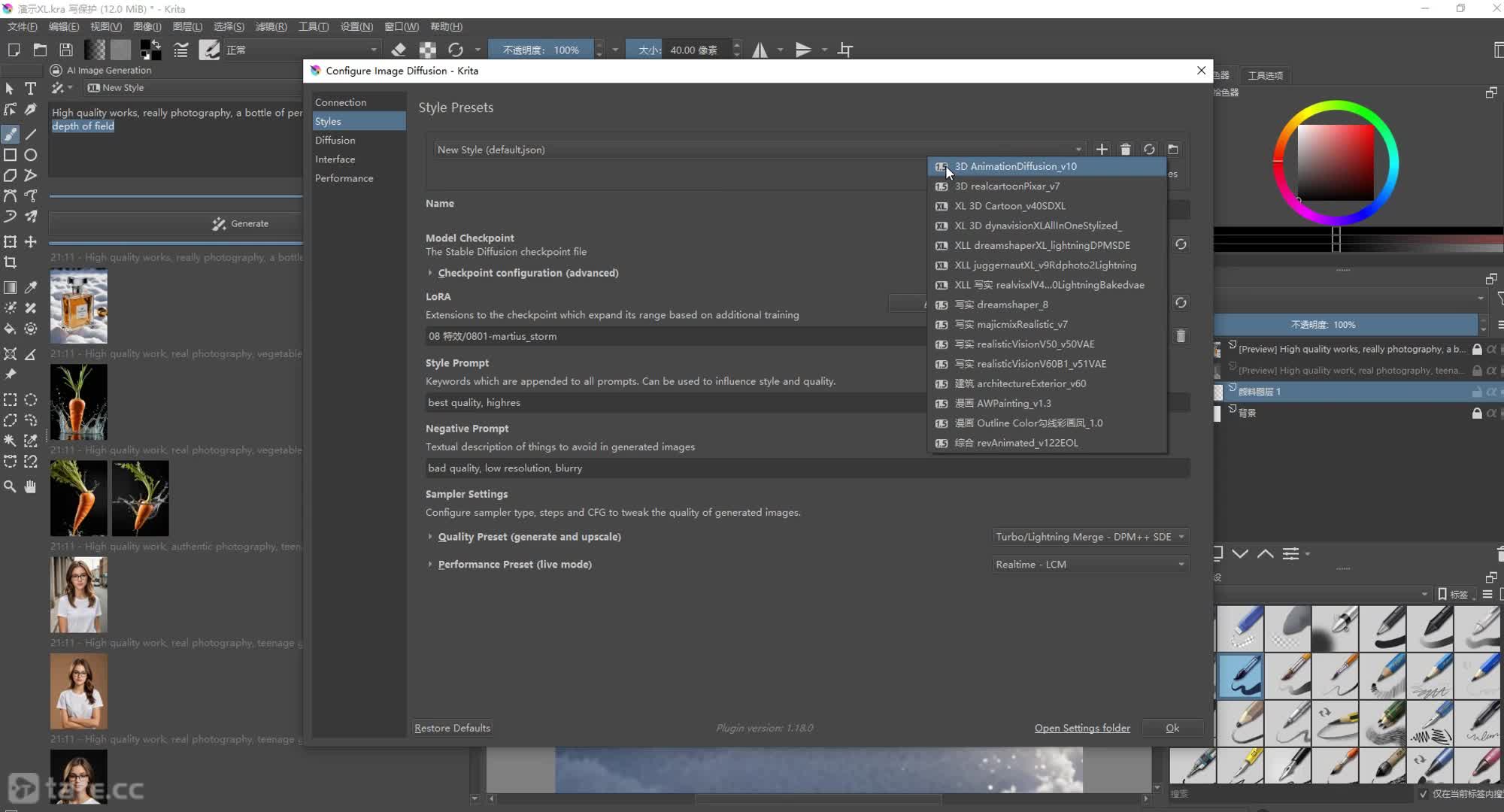Move layer up in Layers panel
The width and height of the screenshot is (1504, 812).
1266,554
